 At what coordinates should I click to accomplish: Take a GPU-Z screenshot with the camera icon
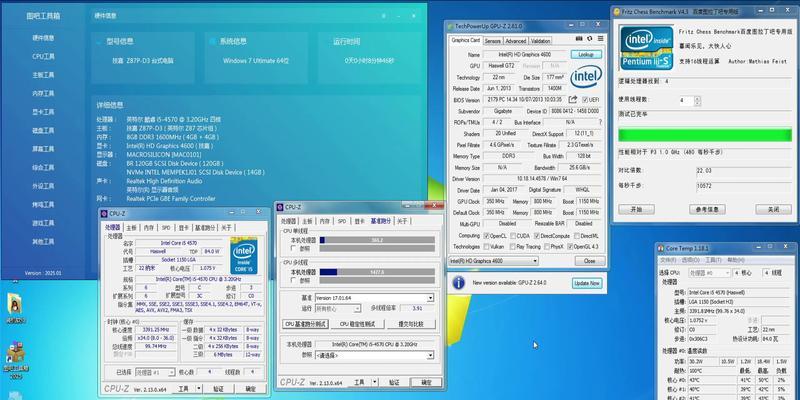579,39
